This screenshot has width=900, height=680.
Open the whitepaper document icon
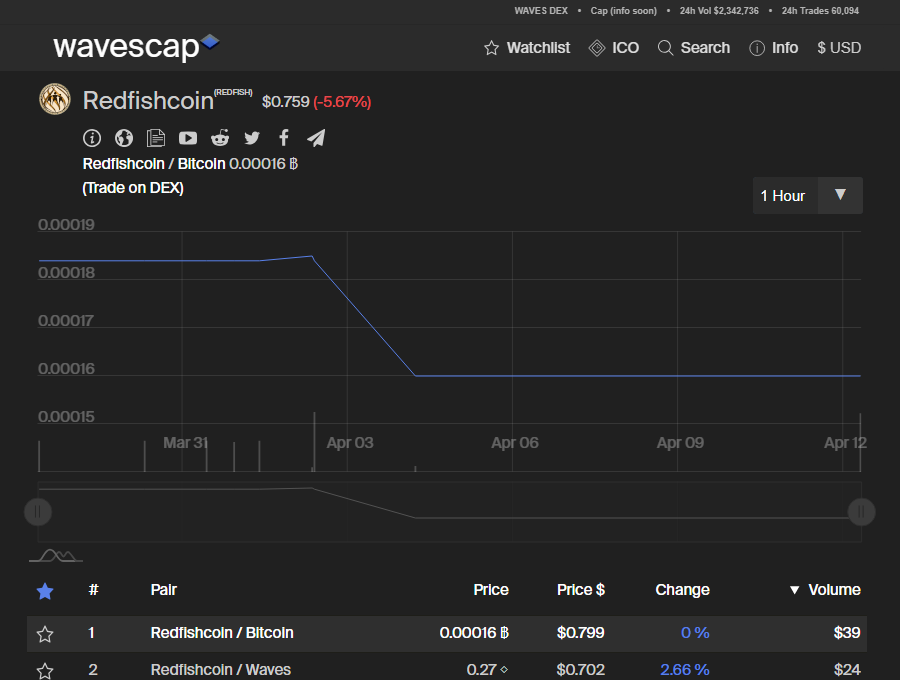point(156,138)
